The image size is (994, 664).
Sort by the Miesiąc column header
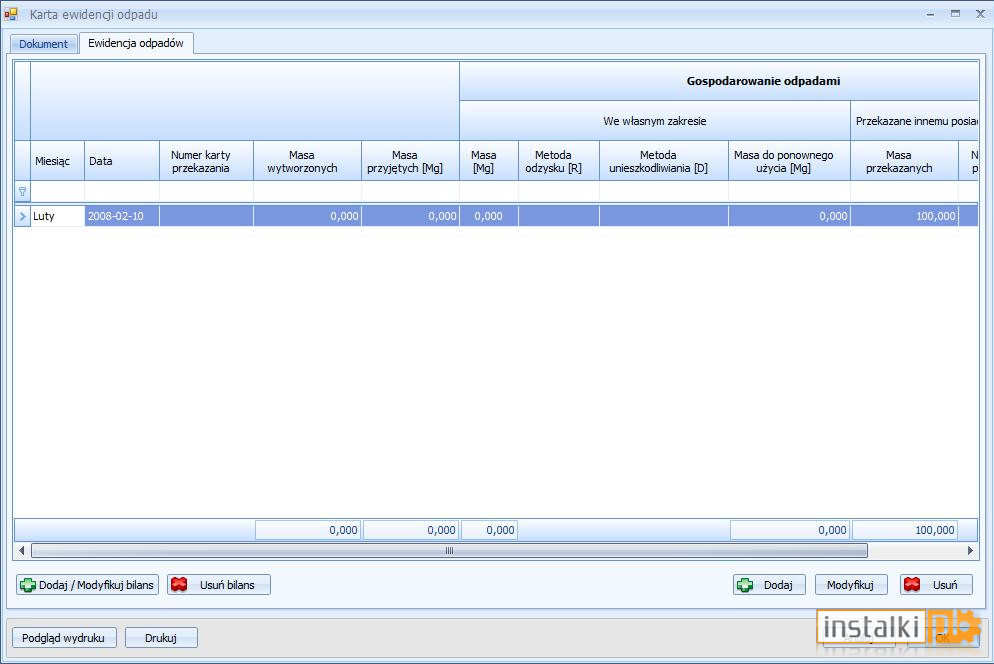point(57,161)
